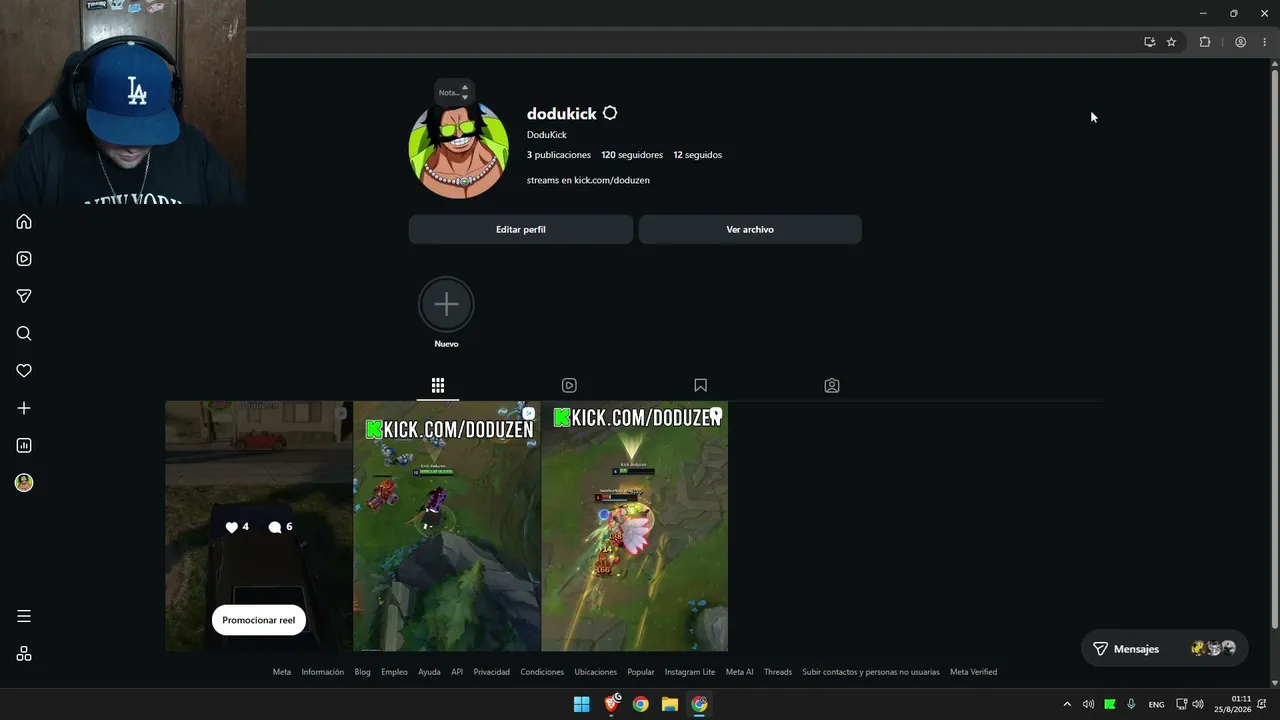This screenshot has width=1280, height=720.
Task: Switch to the Saved bookmark tab
Action: (x=700, y=385)
